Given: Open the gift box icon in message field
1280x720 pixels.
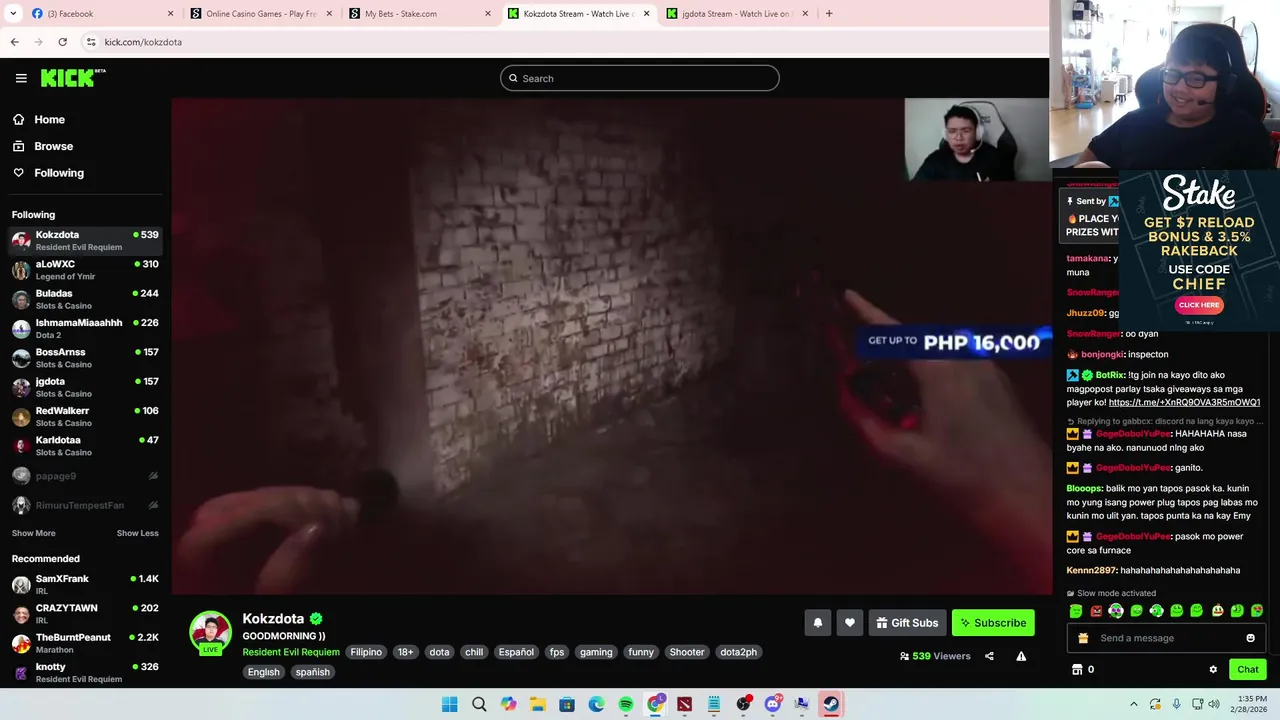Looking at the screenshot, I should tap(1083, 638).
